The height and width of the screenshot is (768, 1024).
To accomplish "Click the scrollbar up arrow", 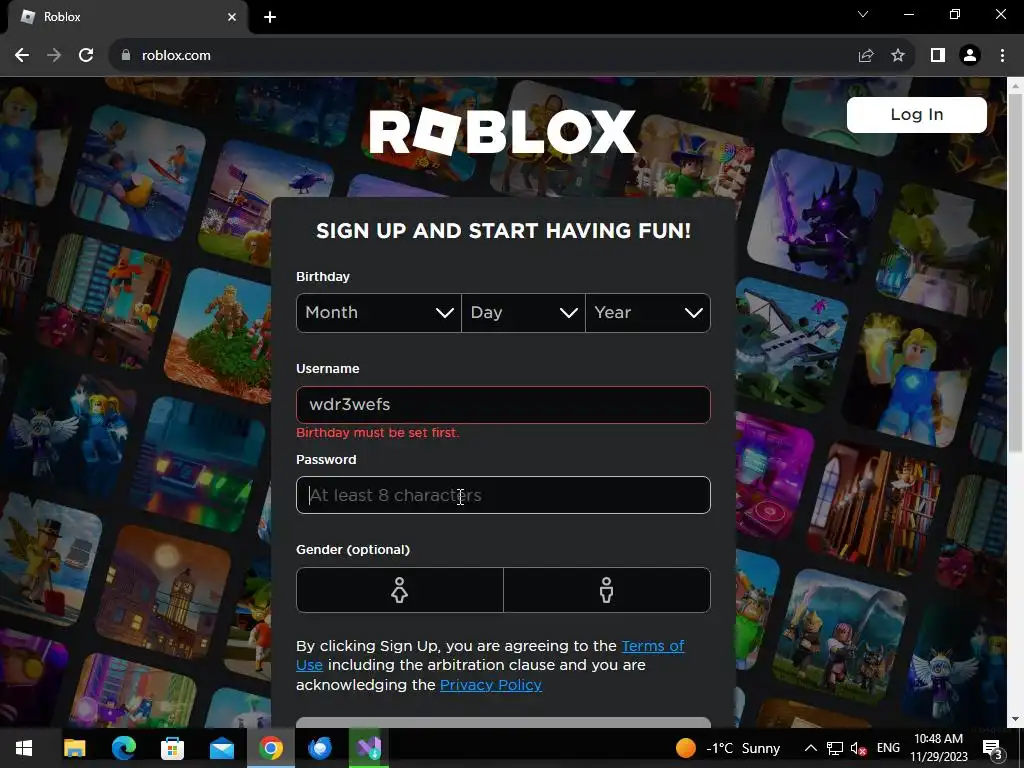I will point(1015,85).
